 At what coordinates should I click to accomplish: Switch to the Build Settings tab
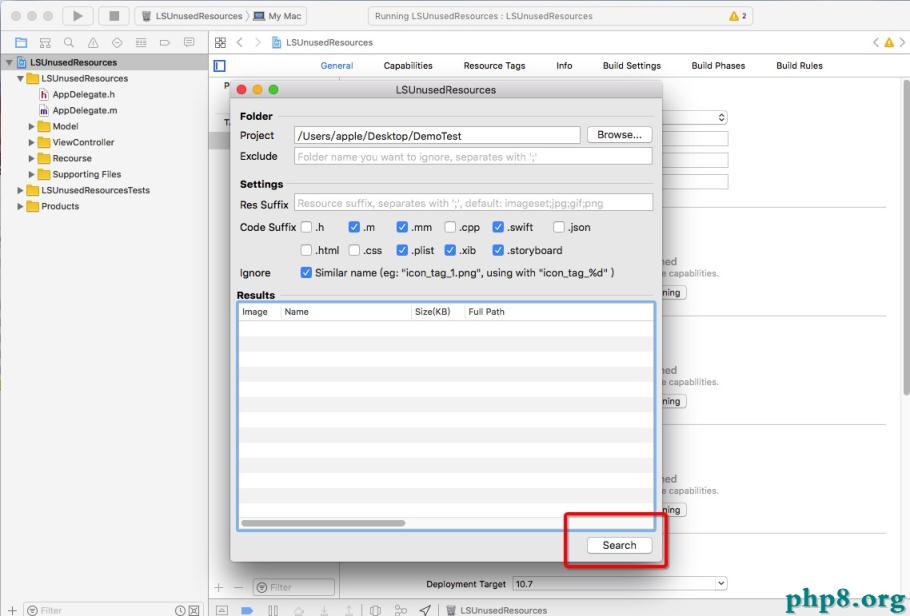coord(631,66)
